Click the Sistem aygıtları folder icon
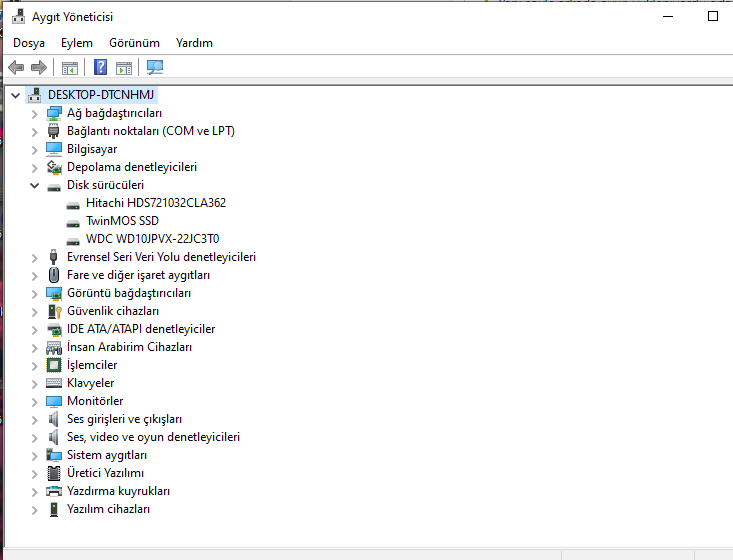This screenshot has height=560, width=733. pos(54,455)
